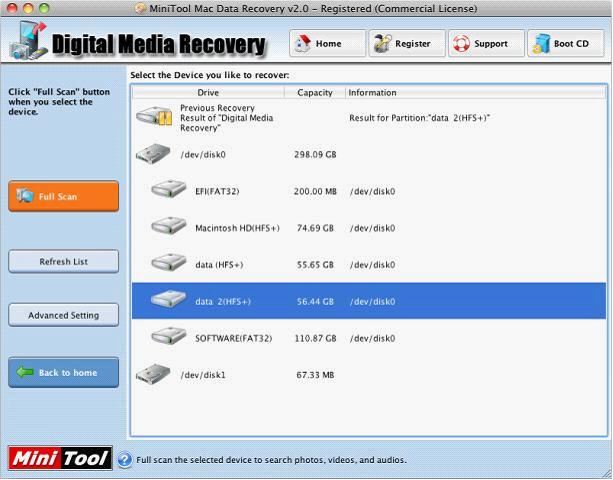613x480 pixels.
Task: Select the "/dev/disk0" drive name
Action: (x=203, y=154)
